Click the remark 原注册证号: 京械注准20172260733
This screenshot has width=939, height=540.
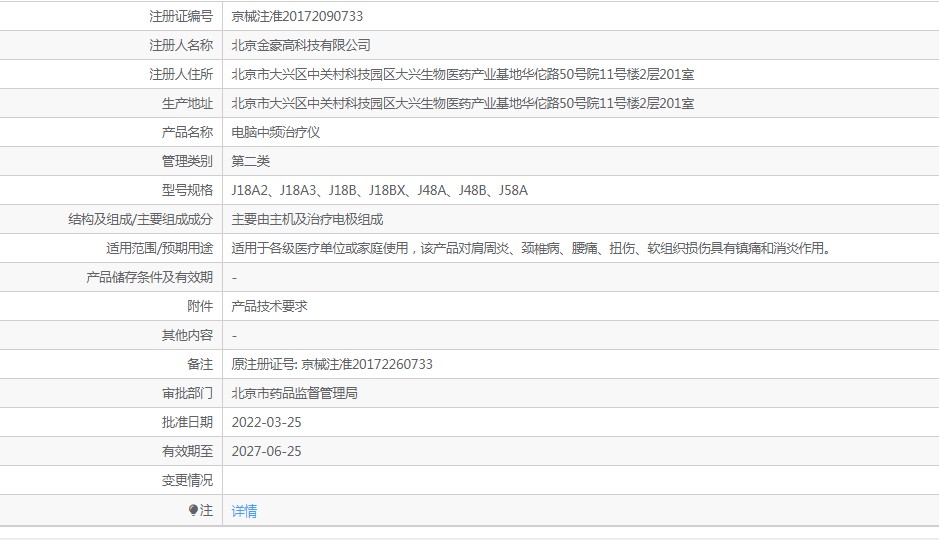[x=332, y=364]
